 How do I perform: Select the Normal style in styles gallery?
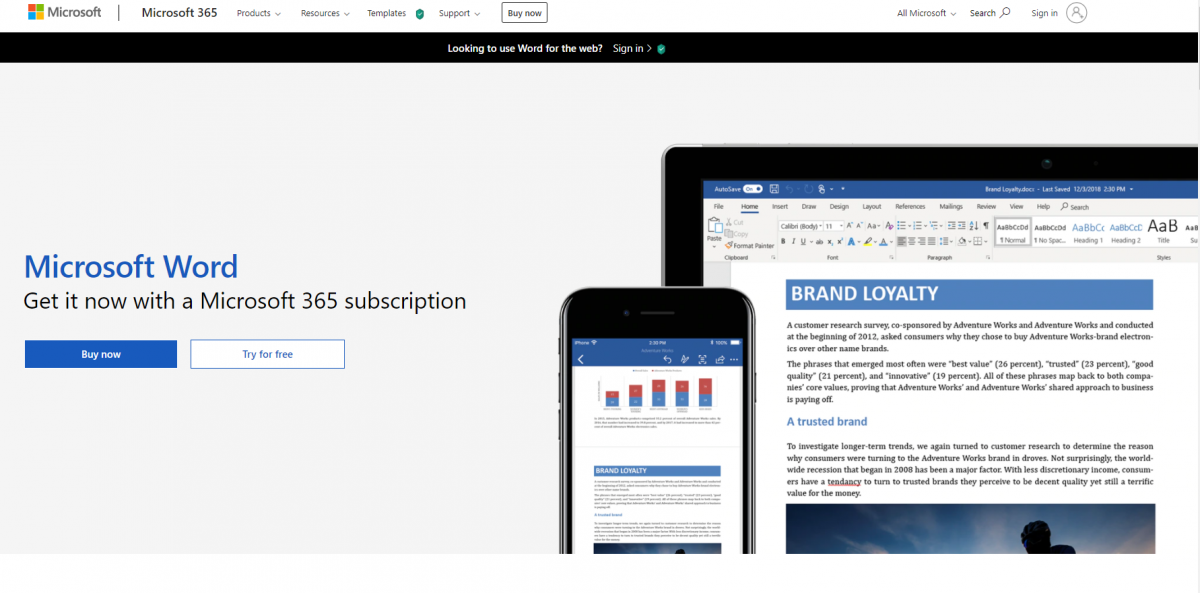[x=1013, y=231]
